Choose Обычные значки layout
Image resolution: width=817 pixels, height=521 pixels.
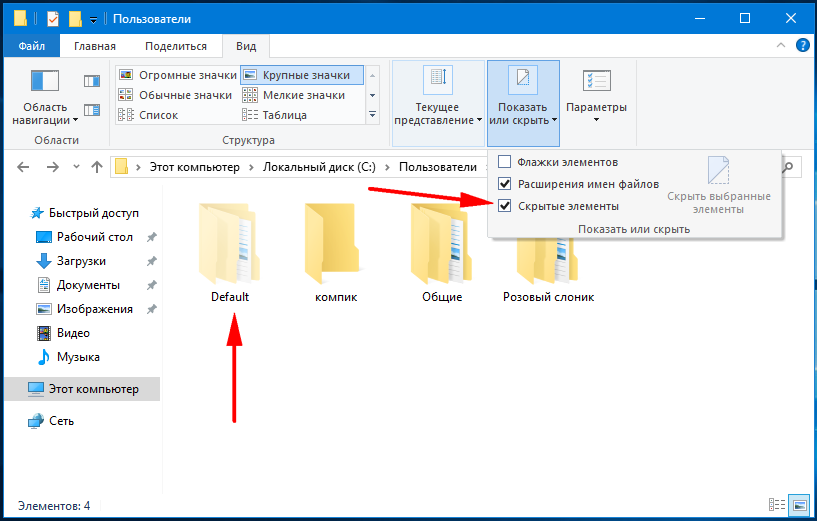[x=175, y=95]
